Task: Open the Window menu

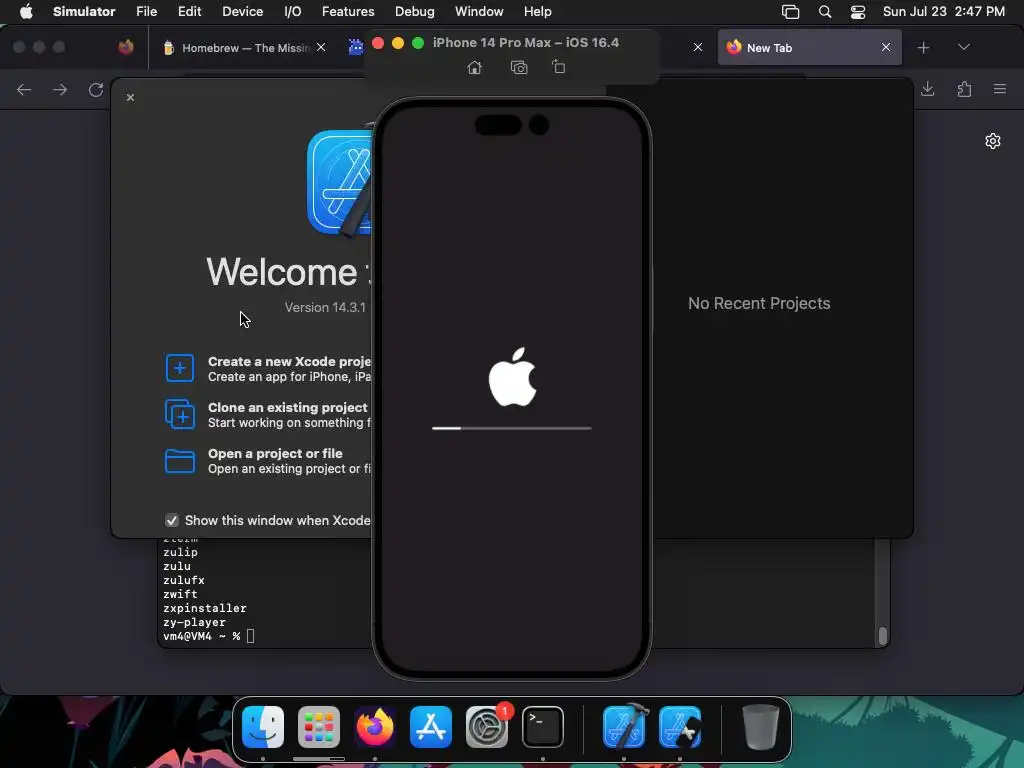Action: [x=479, y=12]
